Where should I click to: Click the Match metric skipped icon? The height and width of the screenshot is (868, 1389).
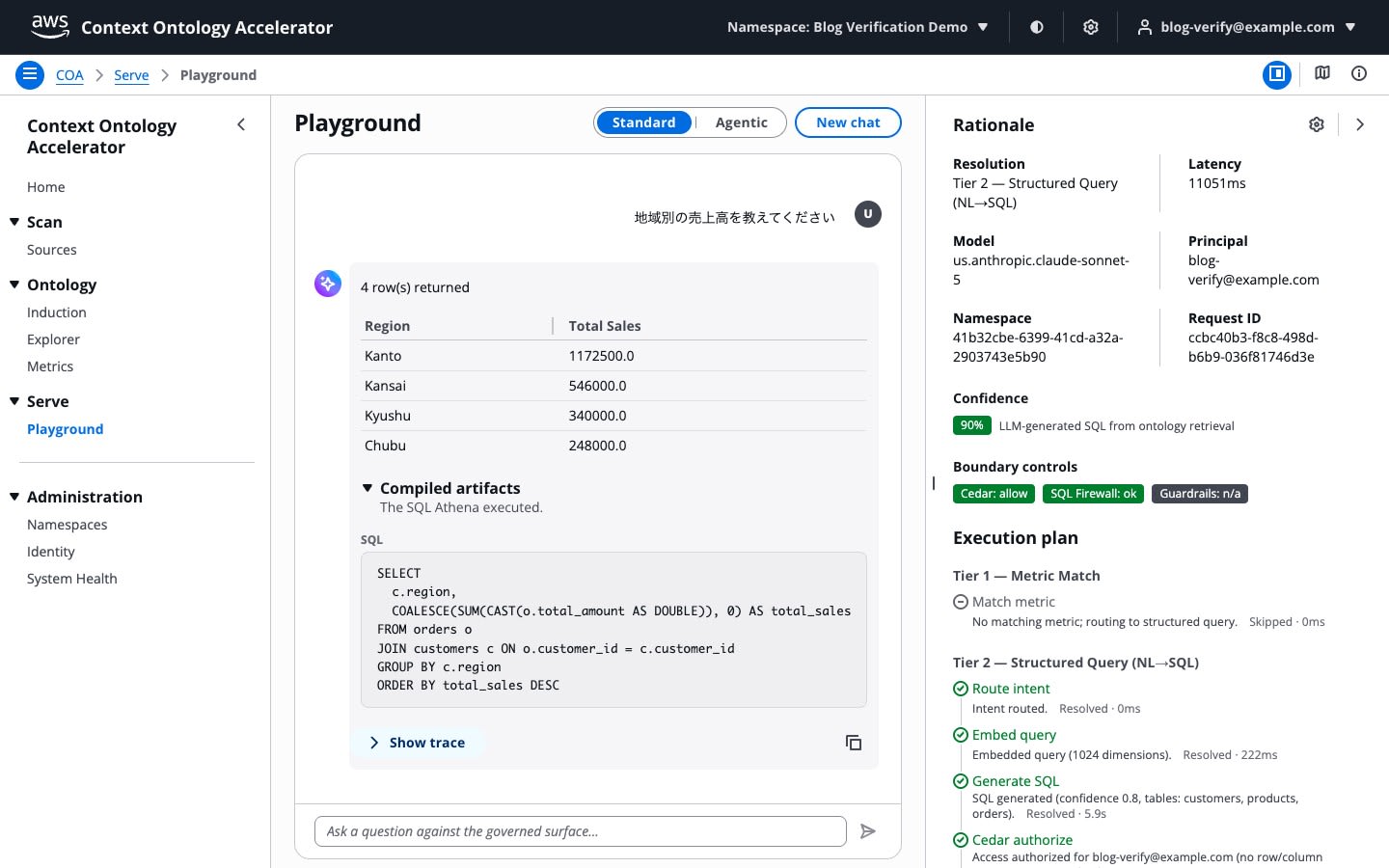[x=961, y=602]
